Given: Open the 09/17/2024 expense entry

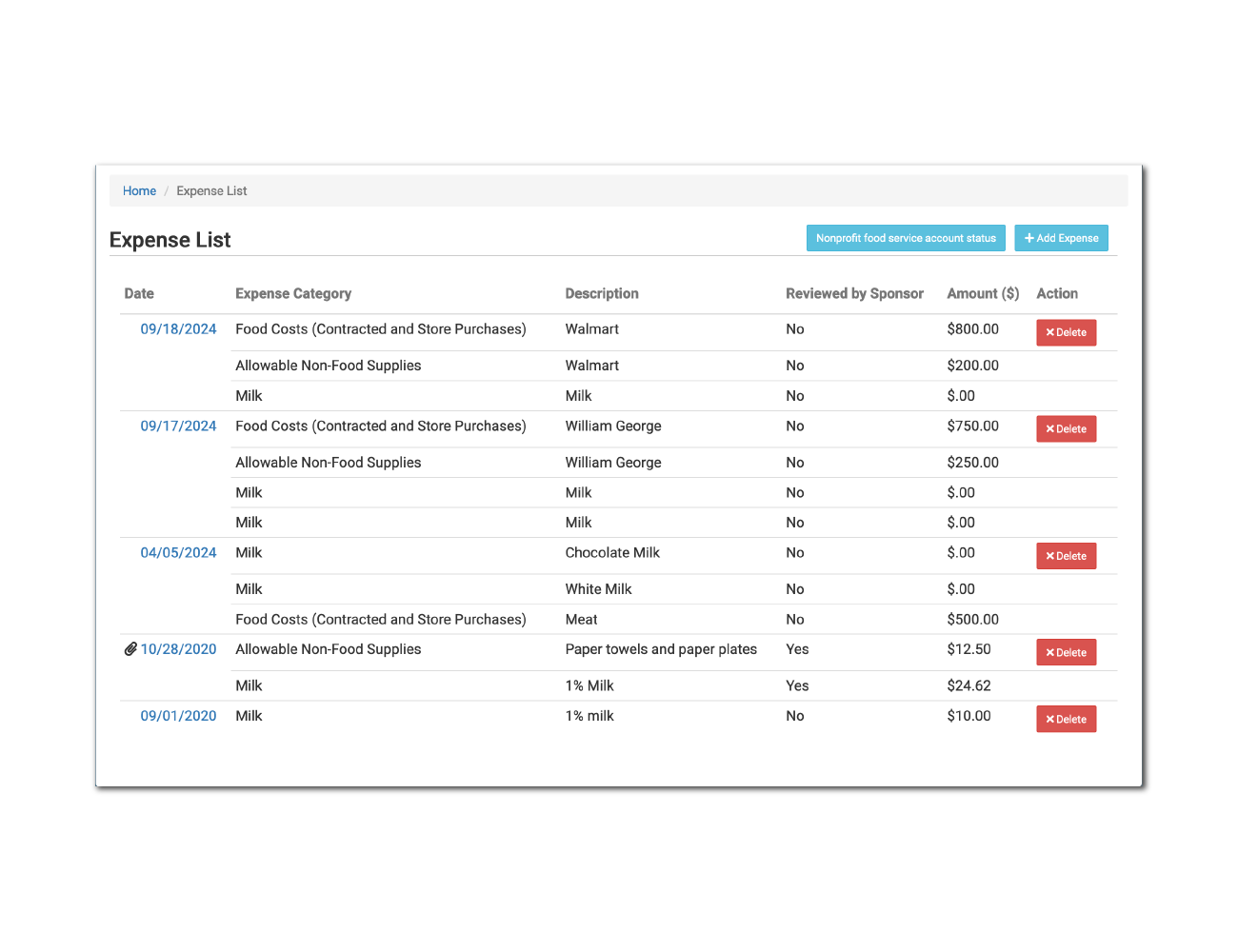Looking at the screenshot, I should point(178,426).
